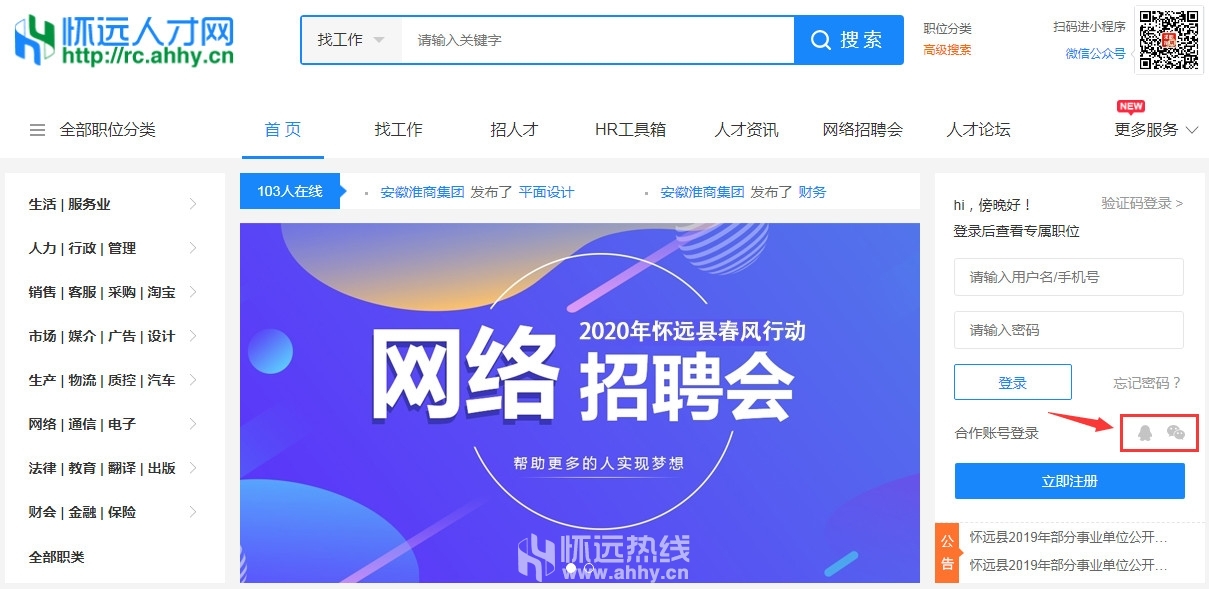1209x589 pixels.
Task: Click the 登录 button
Action: tap(1013, 382)
